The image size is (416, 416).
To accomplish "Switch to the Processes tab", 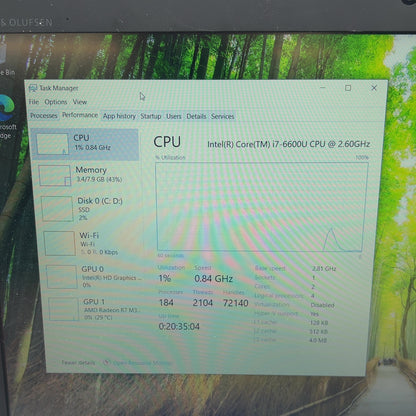I will (x=44, y=116).
